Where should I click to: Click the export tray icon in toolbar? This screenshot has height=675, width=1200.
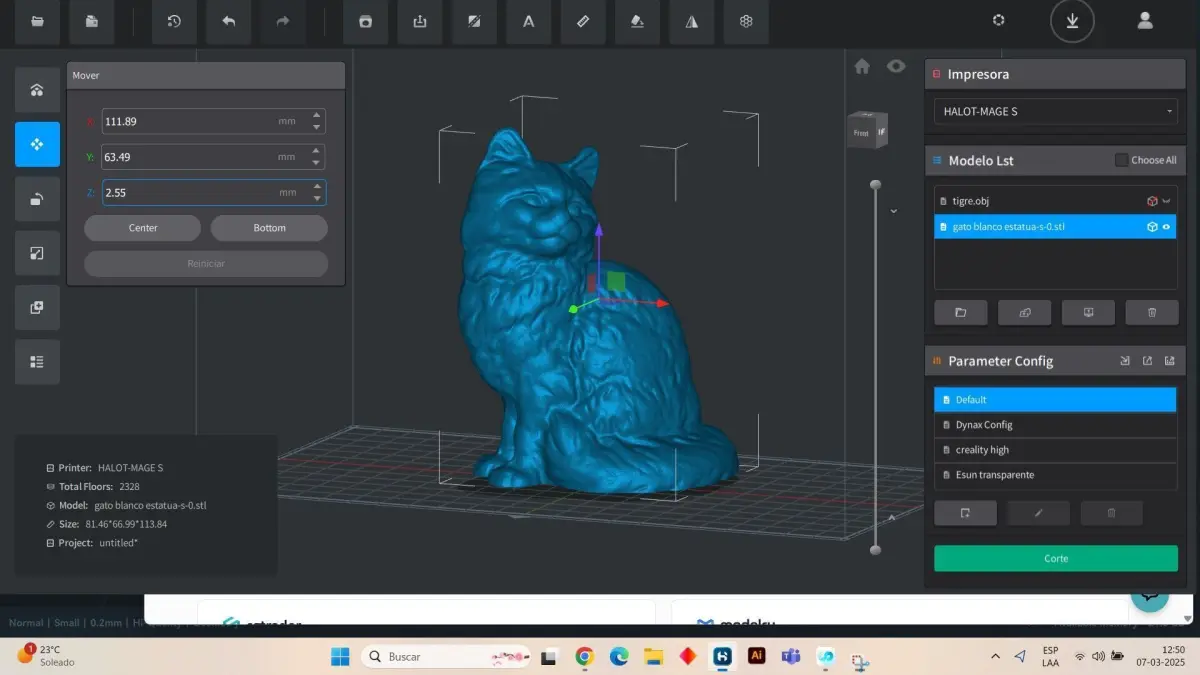pyautogui.click(x=420, y=21)
